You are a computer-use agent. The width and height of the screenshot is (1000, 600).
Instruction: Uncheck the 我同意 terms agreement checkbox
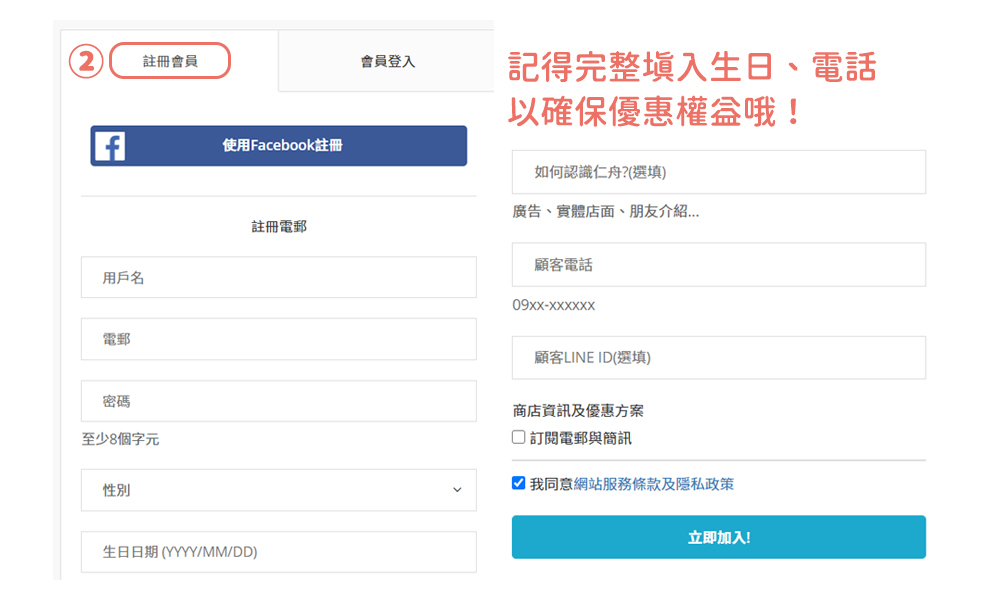click(x=519, y=483)
